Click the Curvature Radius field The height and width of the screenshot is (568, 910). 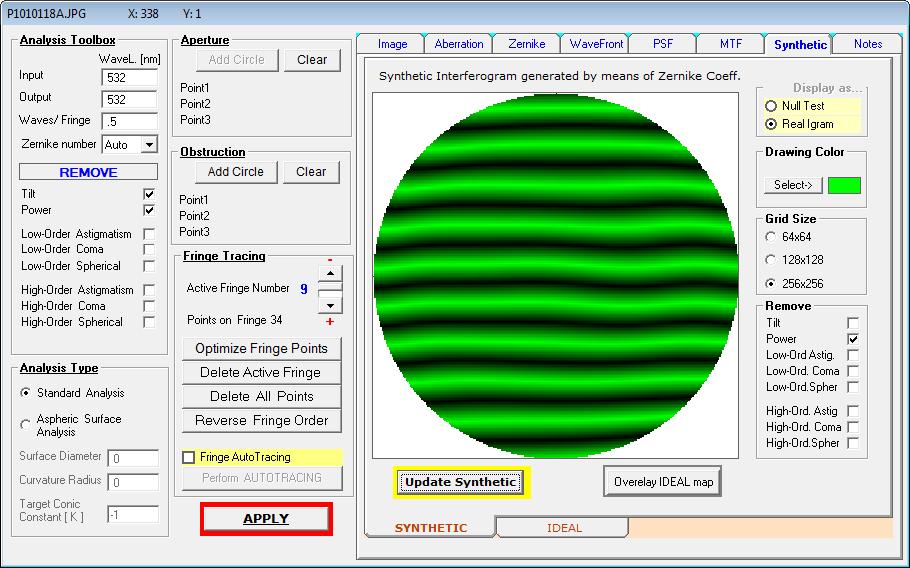pos(133,482)
